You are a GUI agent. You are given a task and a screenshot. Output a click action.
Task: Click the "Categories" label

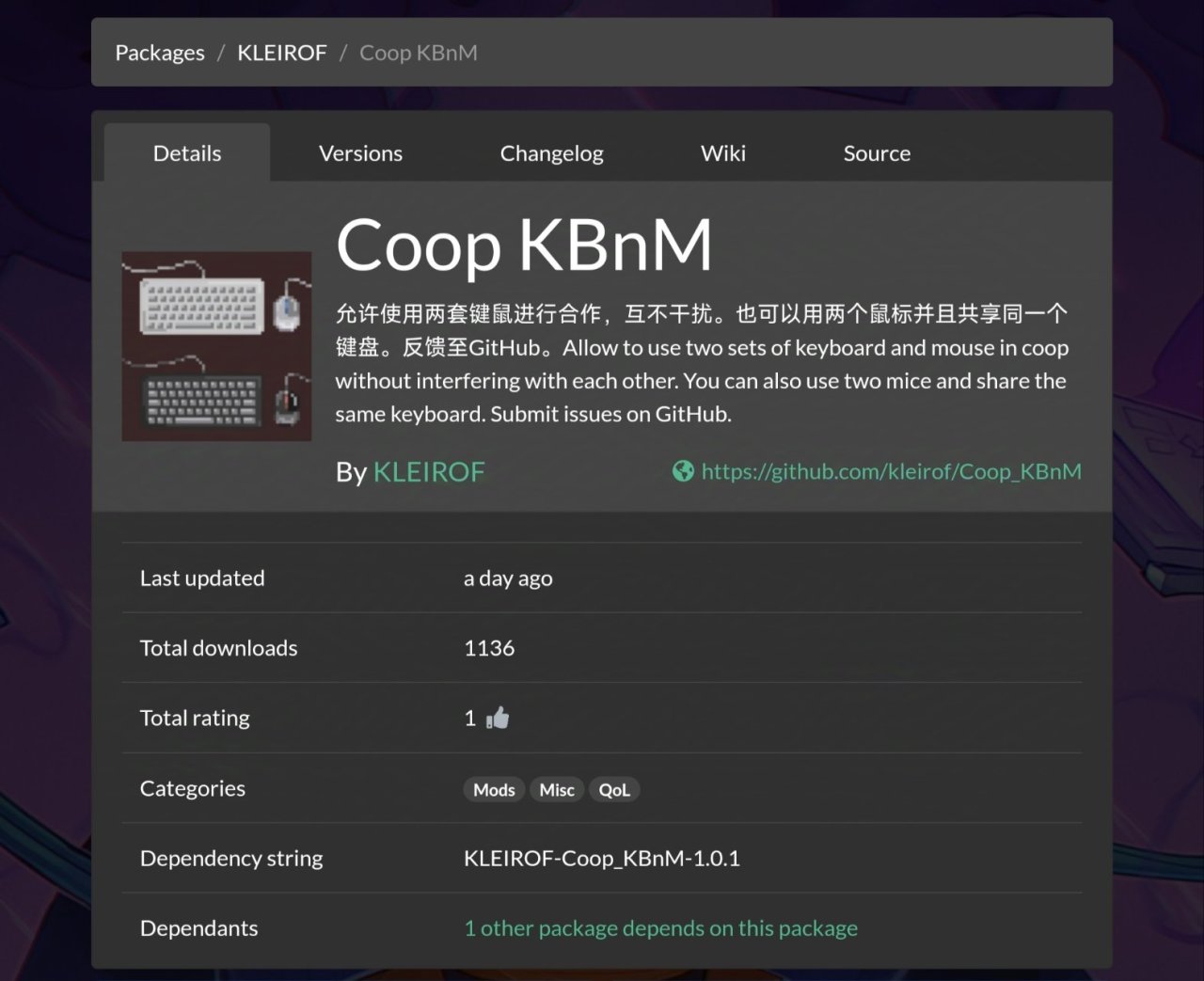point(193,788)
